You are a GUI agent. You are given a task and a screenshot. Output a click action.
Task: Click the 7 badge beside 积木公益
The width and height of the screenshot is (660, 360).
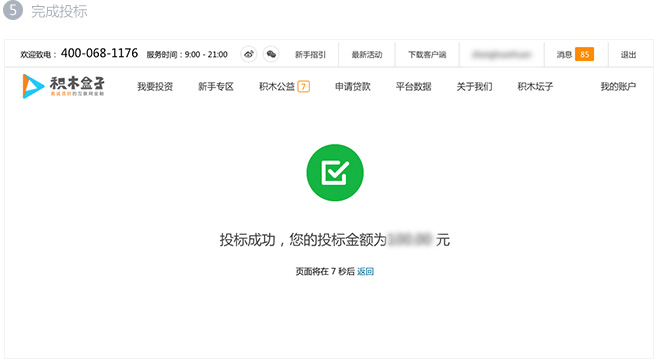303,86
